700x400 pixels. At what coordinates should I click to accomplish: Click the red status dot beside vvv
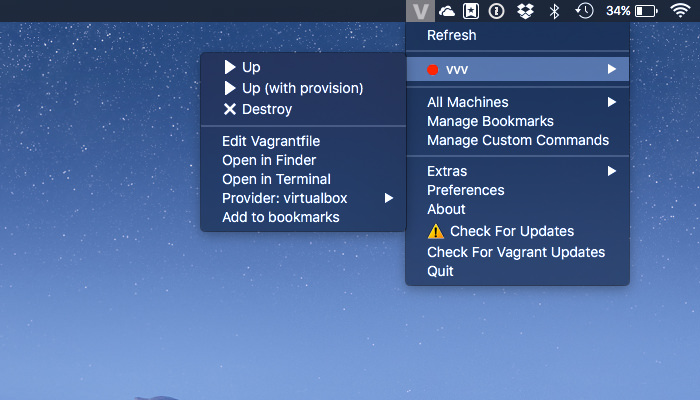pyautogui.click(x=433, y=70)
